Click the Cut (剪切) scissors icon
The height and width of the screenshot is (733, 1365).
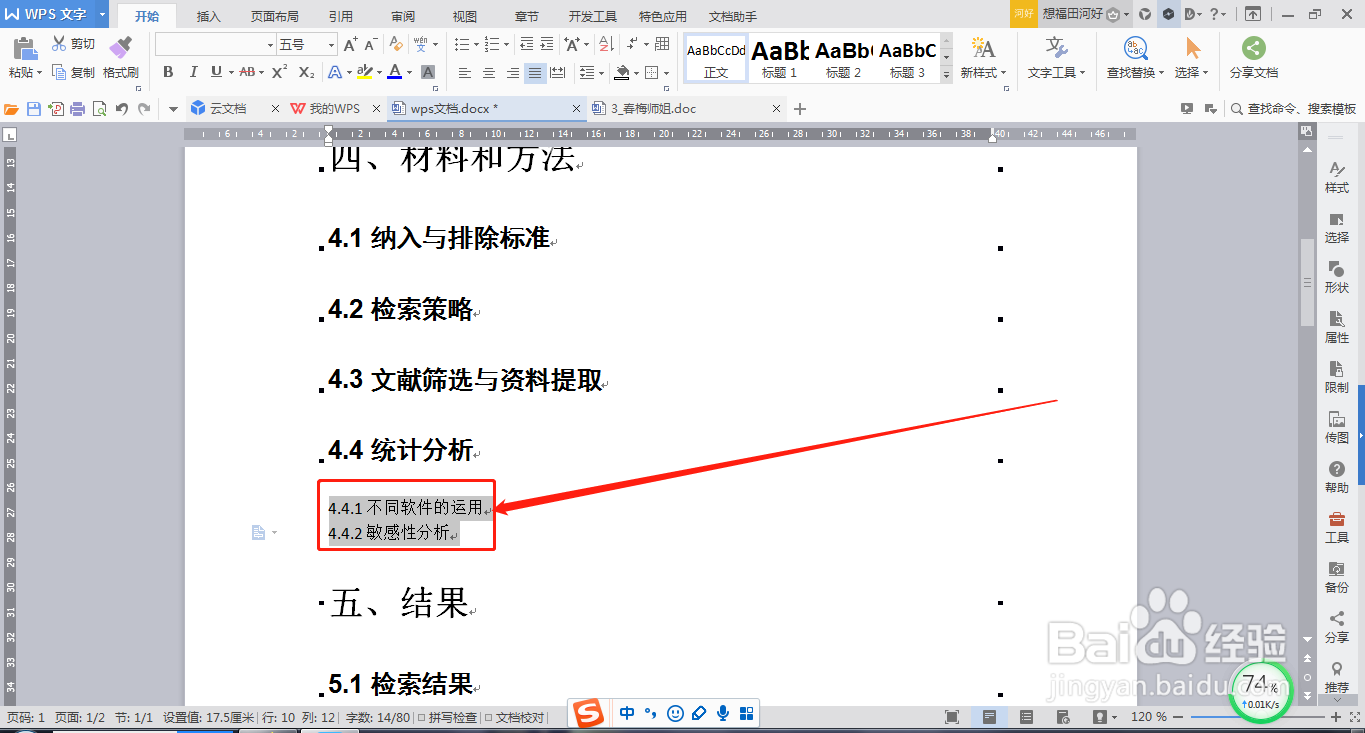[59, 44]
